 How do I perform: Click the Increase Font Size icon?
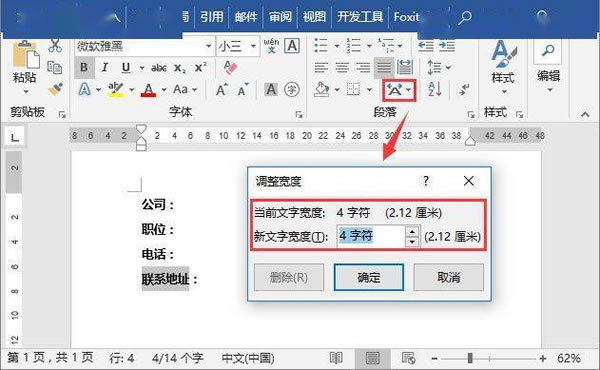[x=222, y=90]
